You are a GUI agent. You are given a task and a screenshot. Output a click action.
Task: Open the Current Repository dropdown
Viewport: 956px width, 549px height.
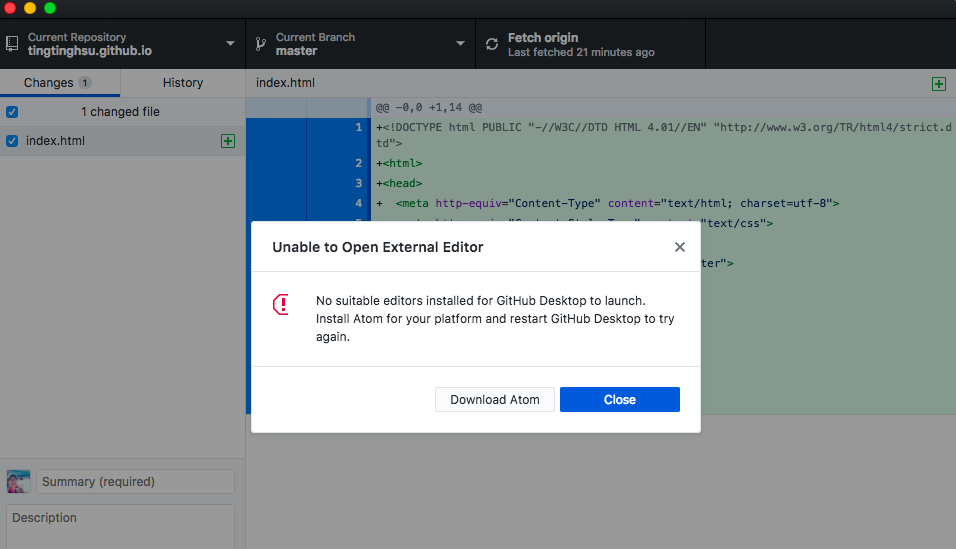123,44
